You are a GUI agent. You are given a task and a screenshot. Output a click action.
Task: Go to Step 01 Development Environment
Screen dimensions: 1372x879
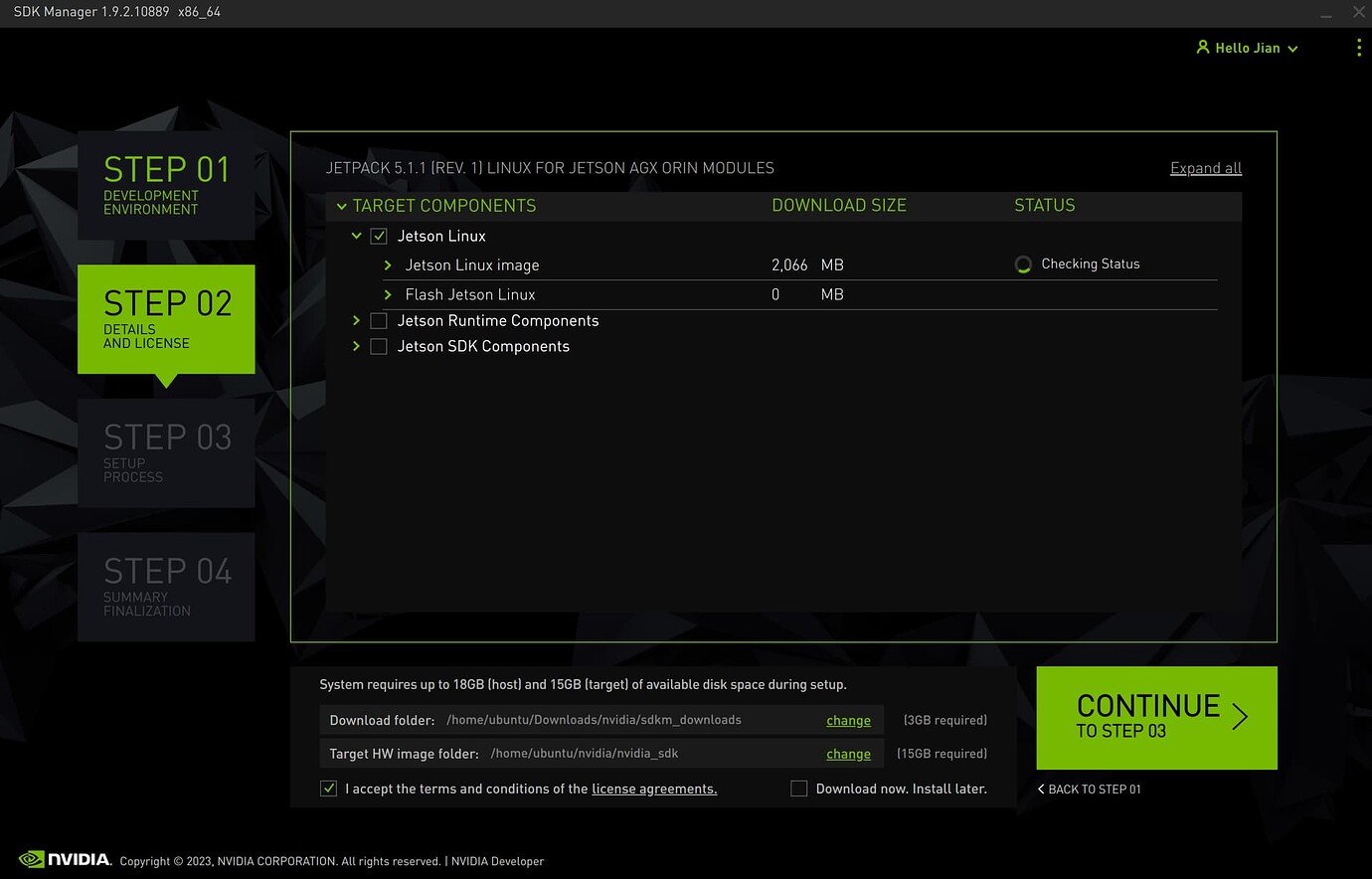[x=165, y=185]
